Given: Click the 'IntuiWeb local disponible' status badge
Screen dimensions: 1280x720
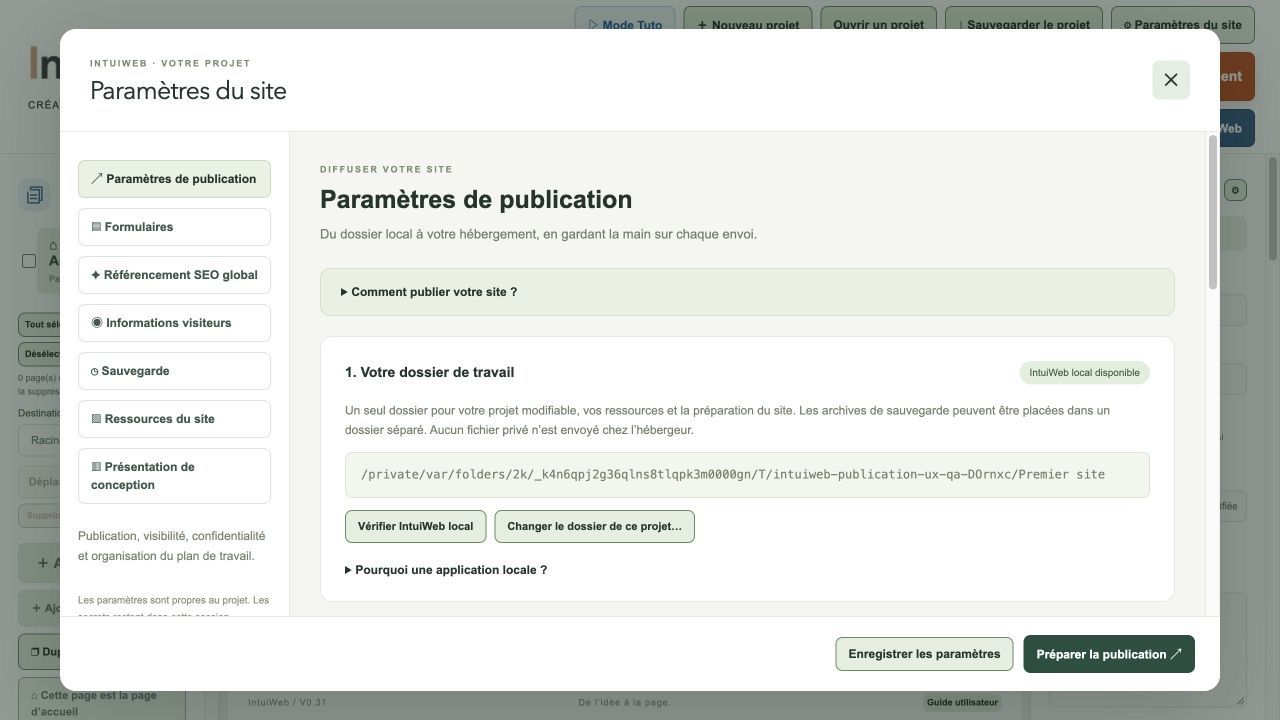Looking at the screenshot, I should [1085, 373].
